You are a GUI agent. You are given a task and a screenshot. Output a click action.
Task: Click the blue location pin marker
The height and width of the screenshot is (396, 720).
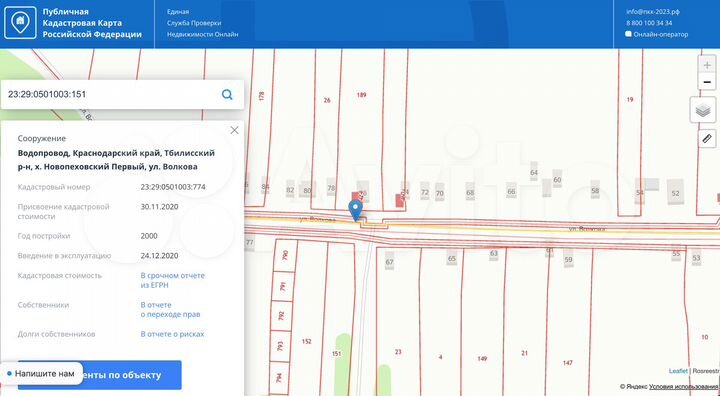[x=355, y=211]
